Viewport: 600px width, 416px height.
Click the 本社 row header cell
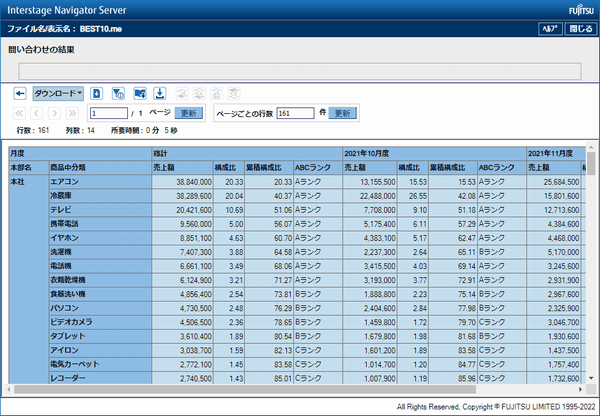(29, 279)
